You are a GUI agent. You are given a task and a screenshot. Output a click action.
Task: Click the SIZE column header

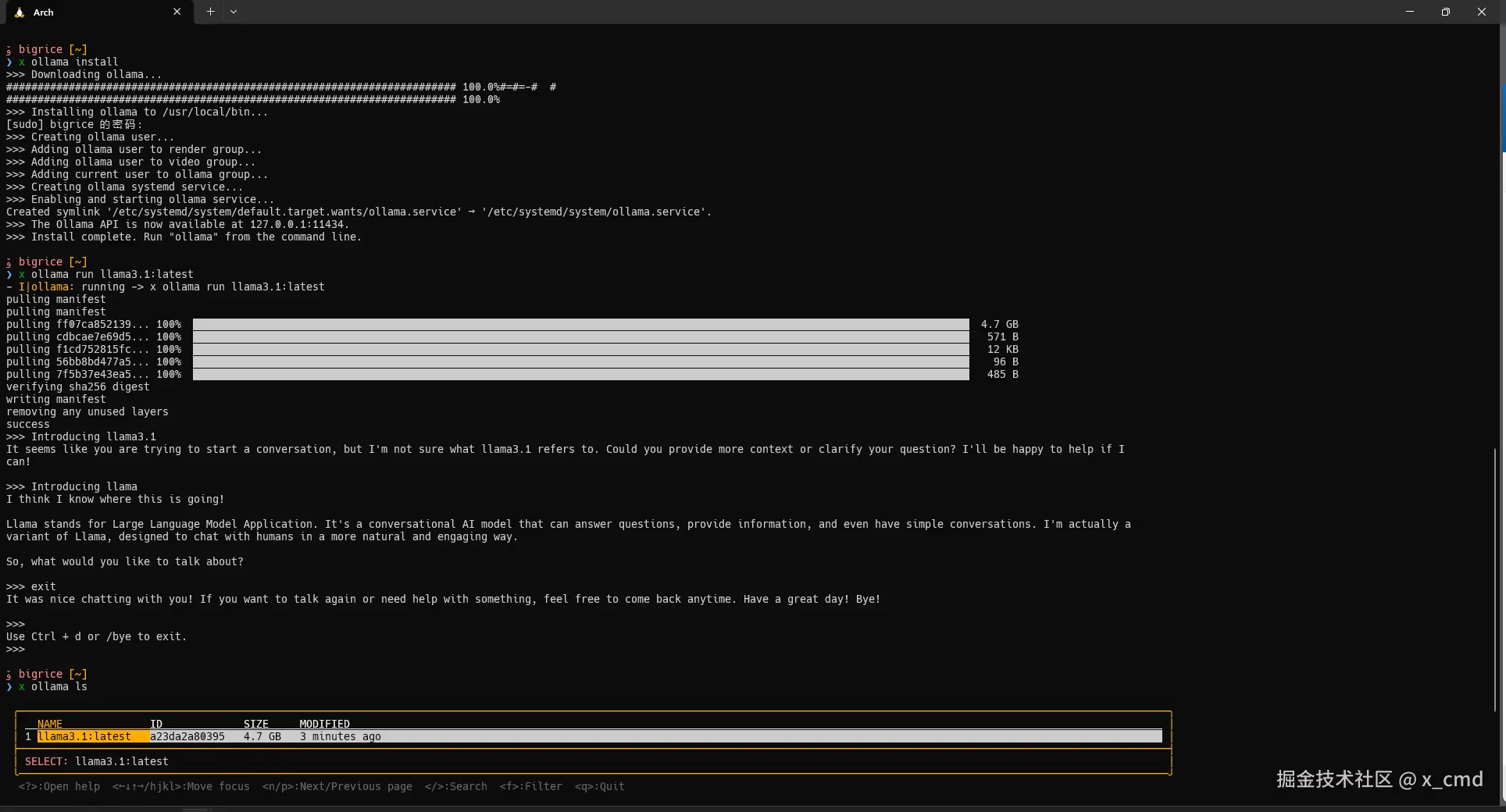[x=256, y=724]
